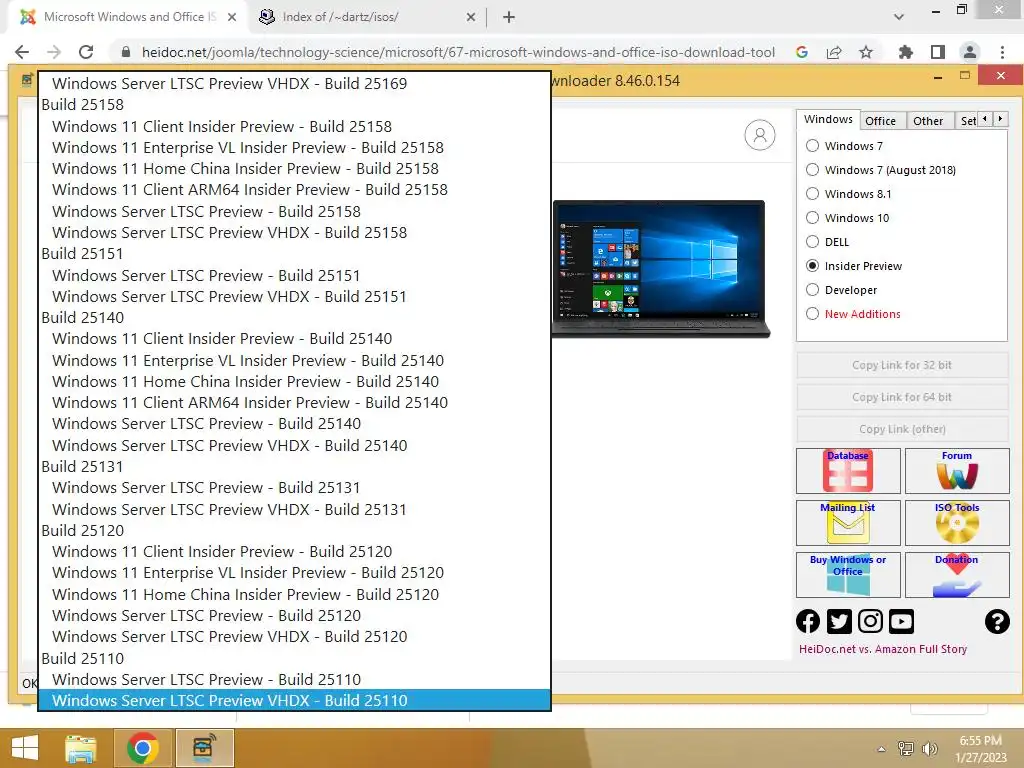Switch to the Other tab

(928, 121)
